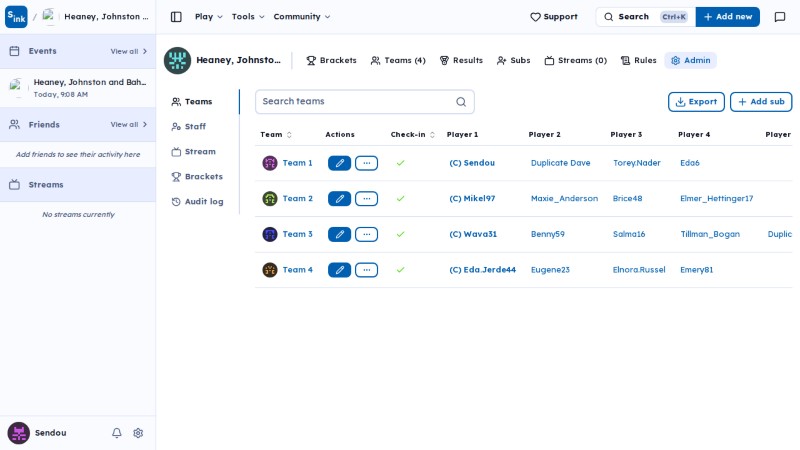This screenshot has height=450, width=800.
Task: Edit Team 3 with pencil button
Action: point(339,234)
